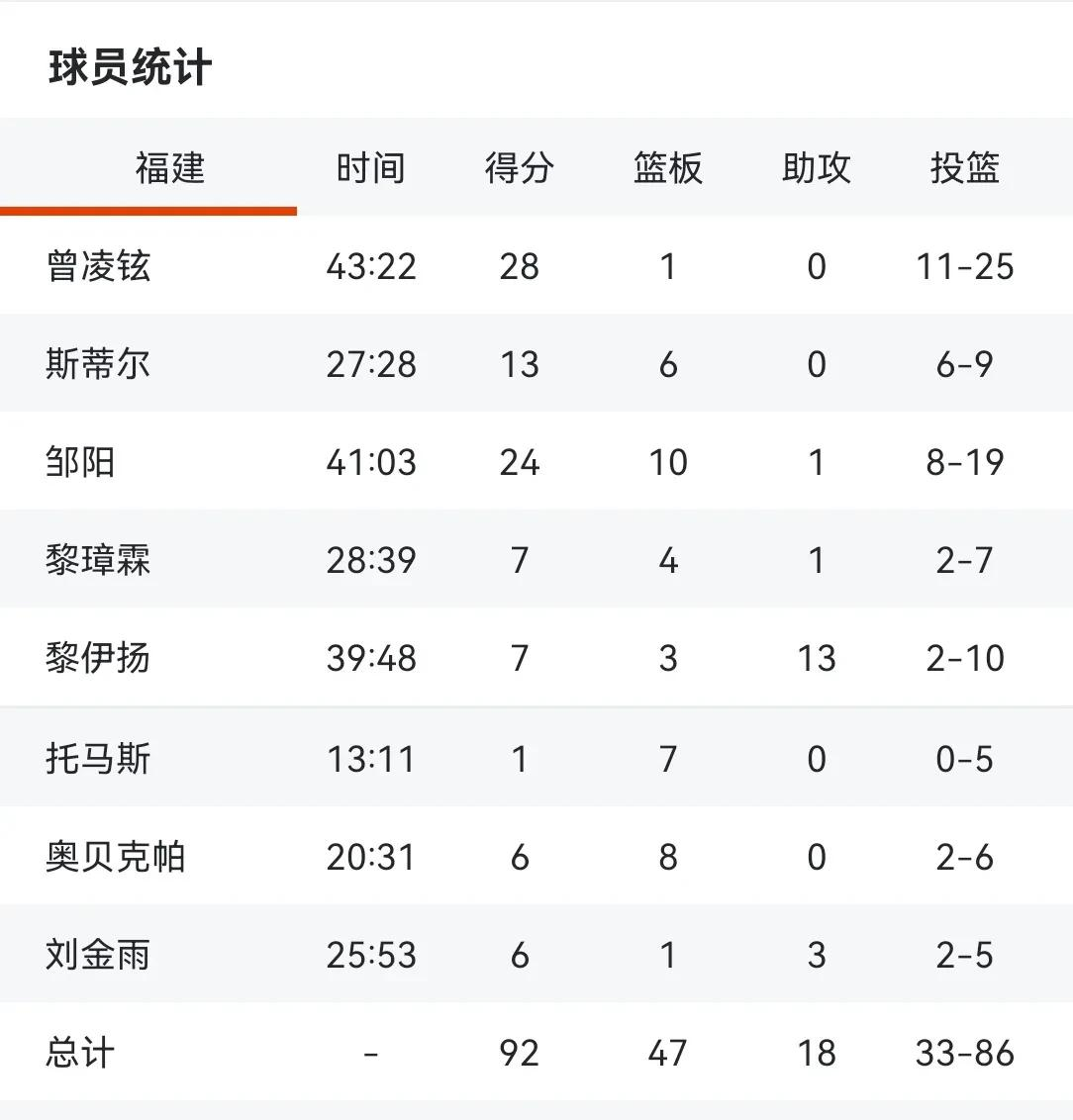The height and width of the screenshot is (1120, 1073).
Task: Sort by the 助攻 column
Action: point(816,168)
